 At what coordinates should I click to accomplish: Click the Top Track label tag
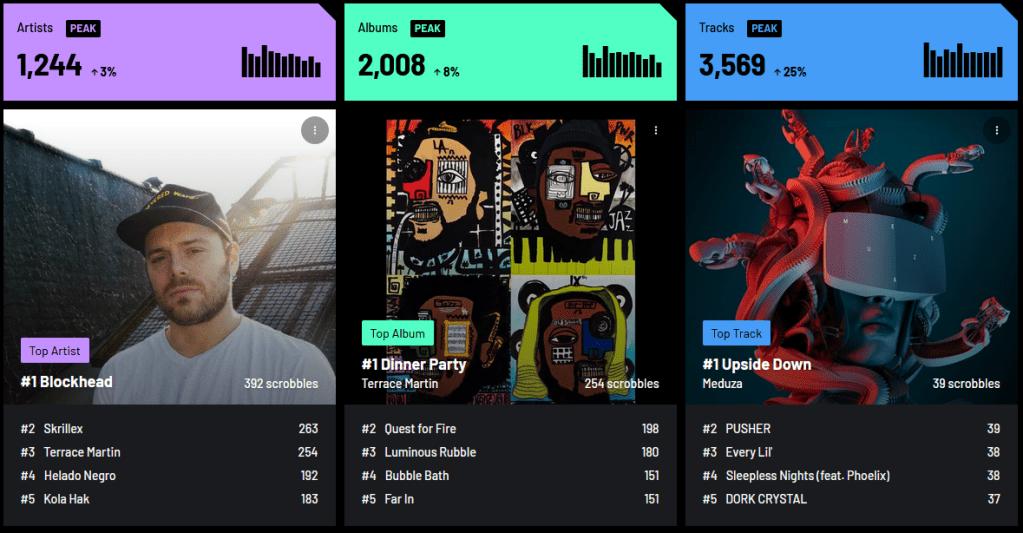pos(737,333)
